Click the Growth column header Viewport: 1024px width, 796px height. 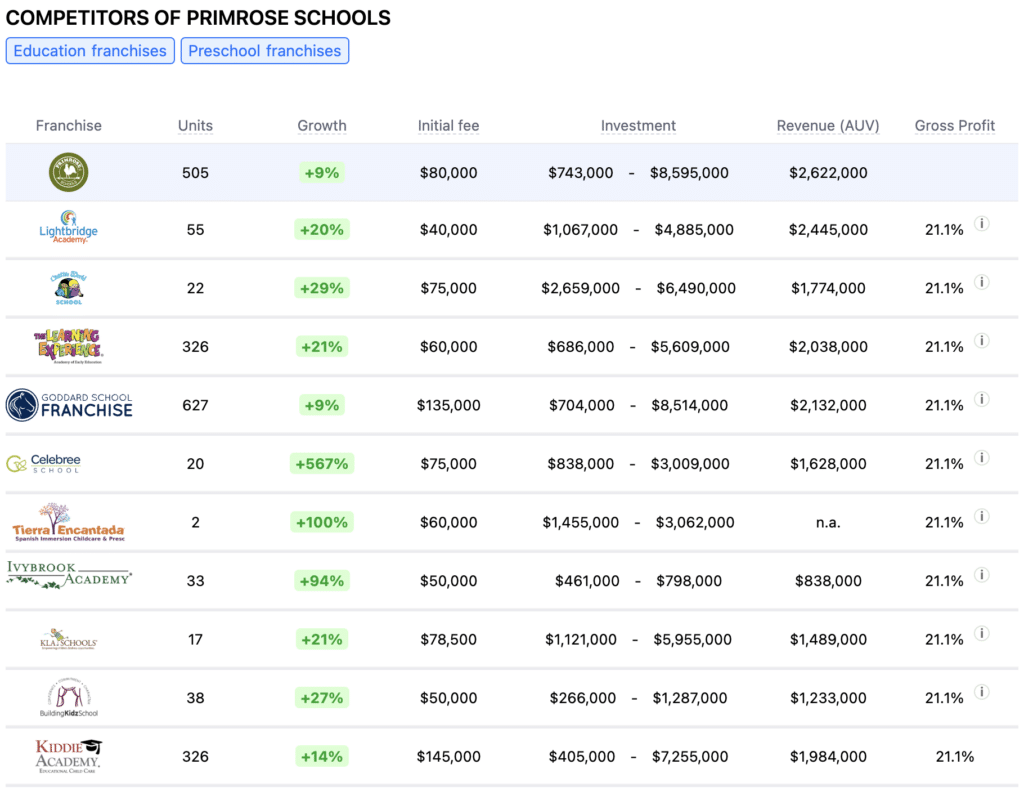click(x=322, y=125)
